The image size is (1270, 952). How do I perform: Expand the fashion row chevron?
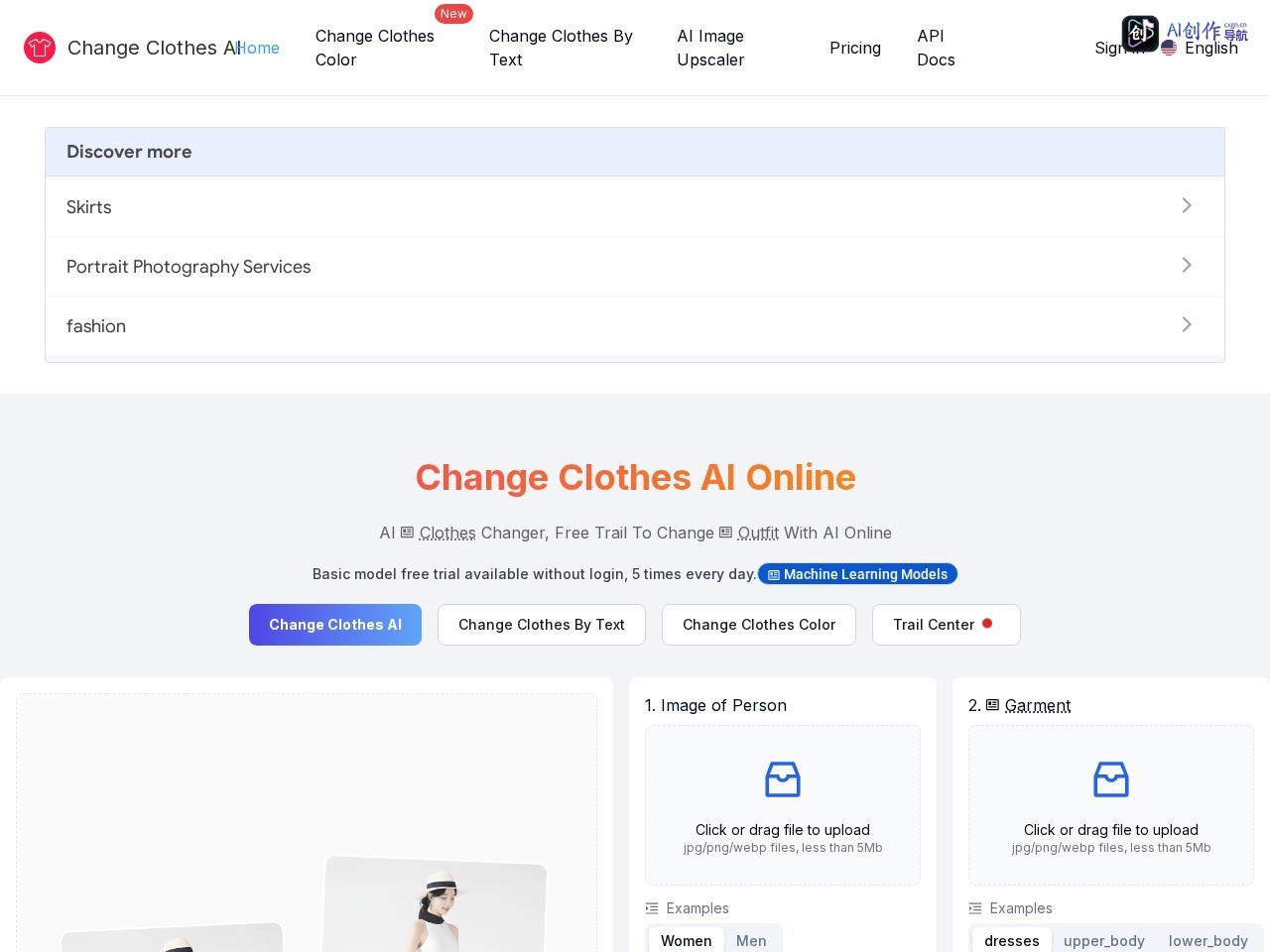pyautogui.click(x=1187, y=324)
